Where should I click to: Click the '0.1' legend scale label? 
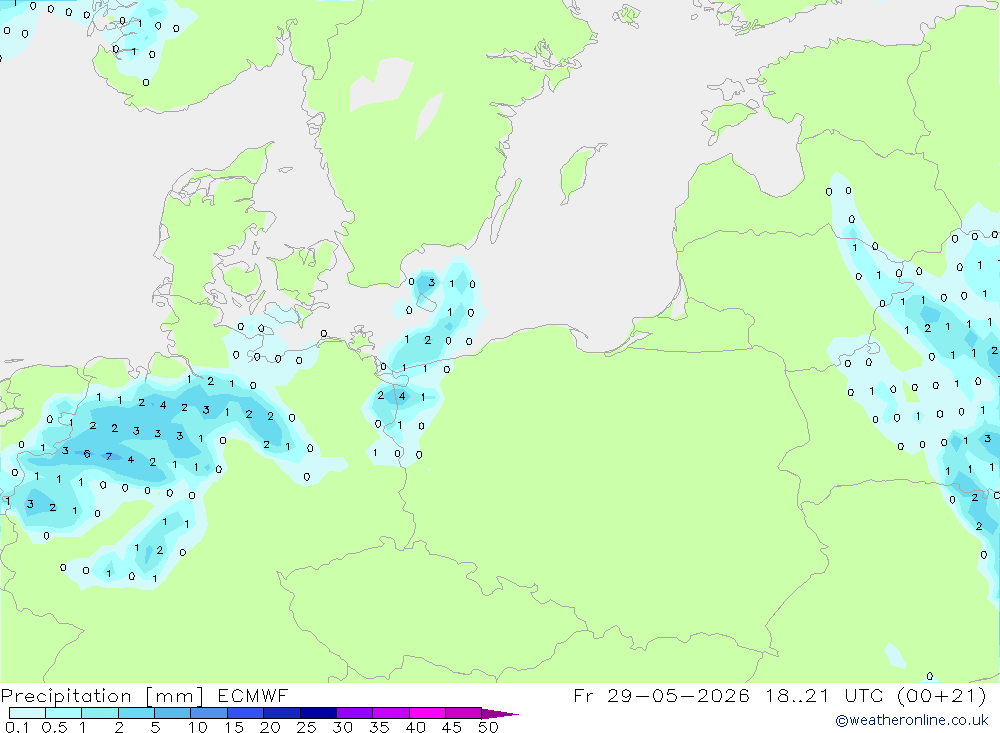pyautogui.click(x=17, y=727)
